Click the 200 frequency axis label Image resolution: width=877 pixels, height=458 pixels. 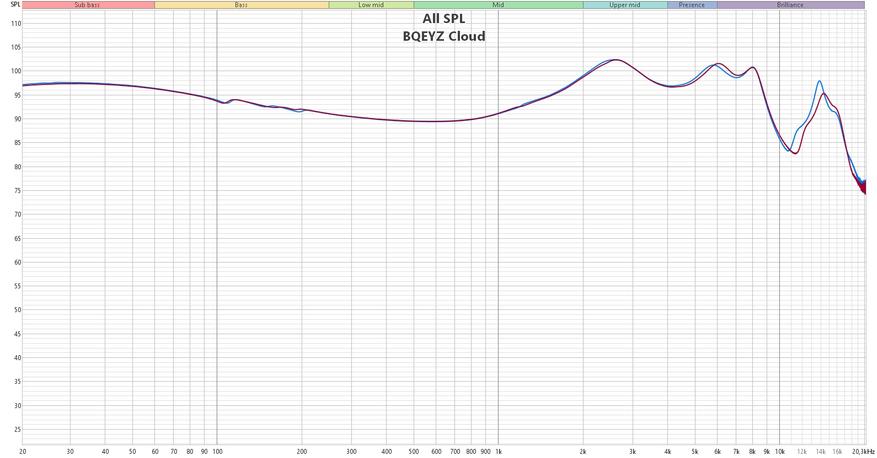pos(302,451)
